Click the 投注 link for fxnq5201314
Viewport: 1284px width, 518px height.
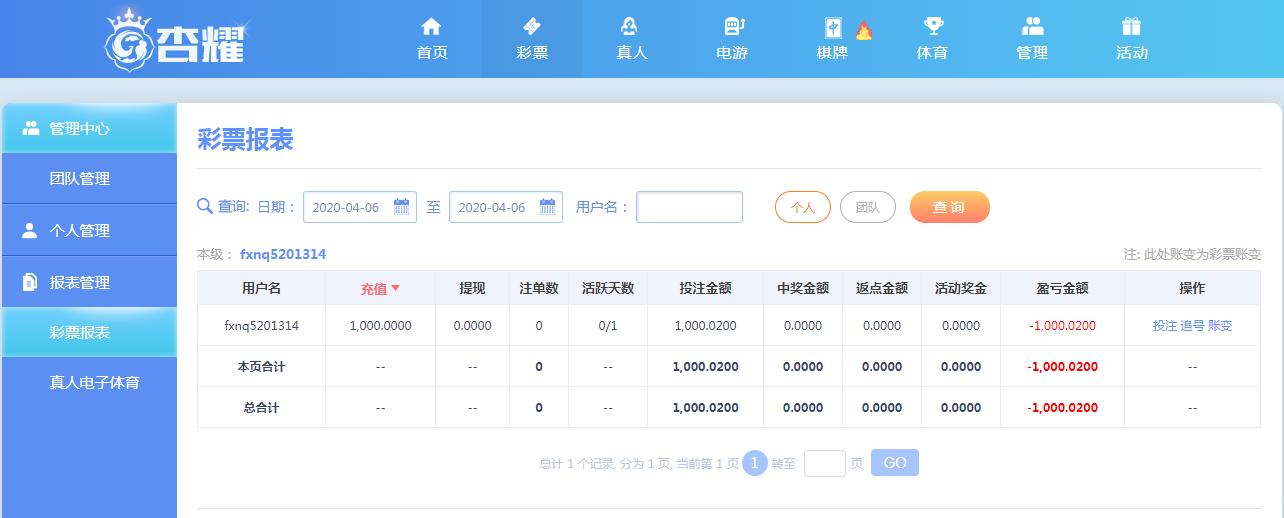[x=1165, y=325]
